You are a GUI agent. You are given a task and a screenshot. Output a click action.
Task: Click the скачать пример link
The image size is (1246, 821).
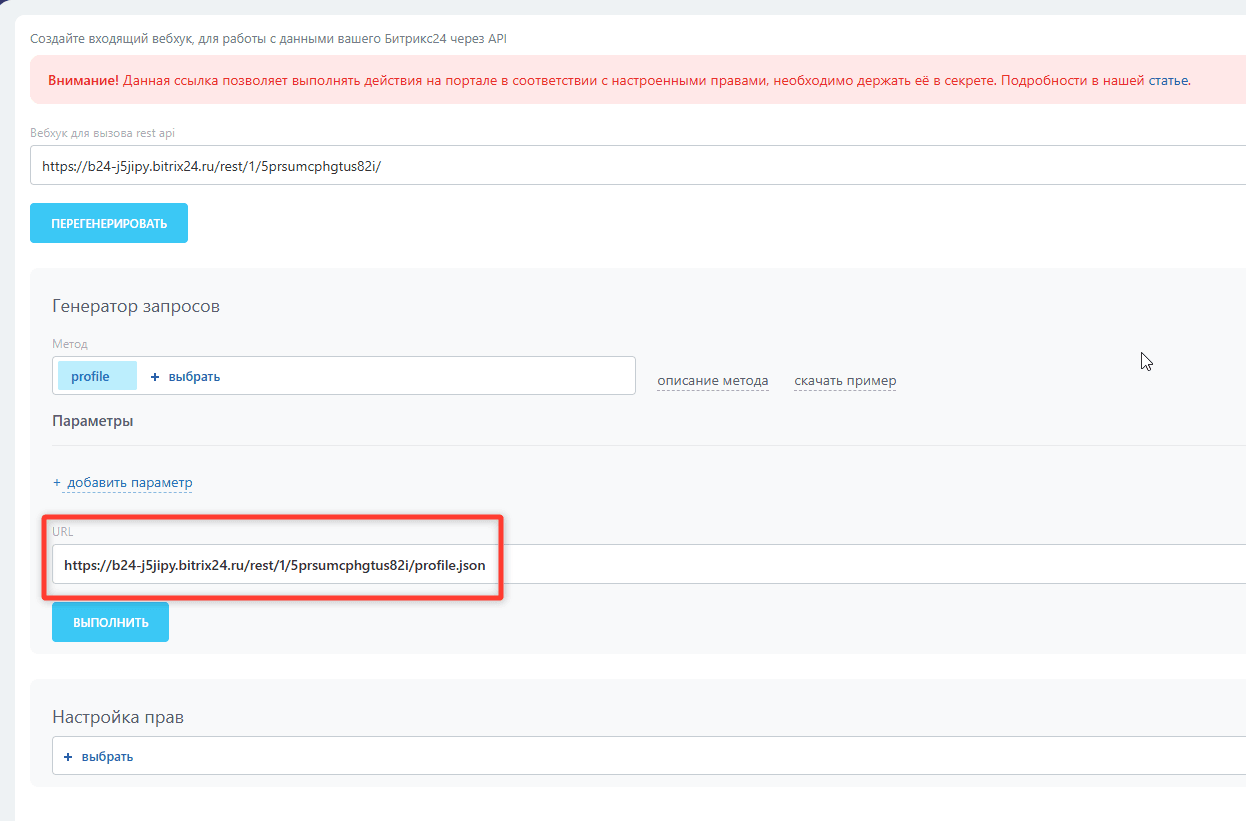pyautogui.click(x=845, y=381)
